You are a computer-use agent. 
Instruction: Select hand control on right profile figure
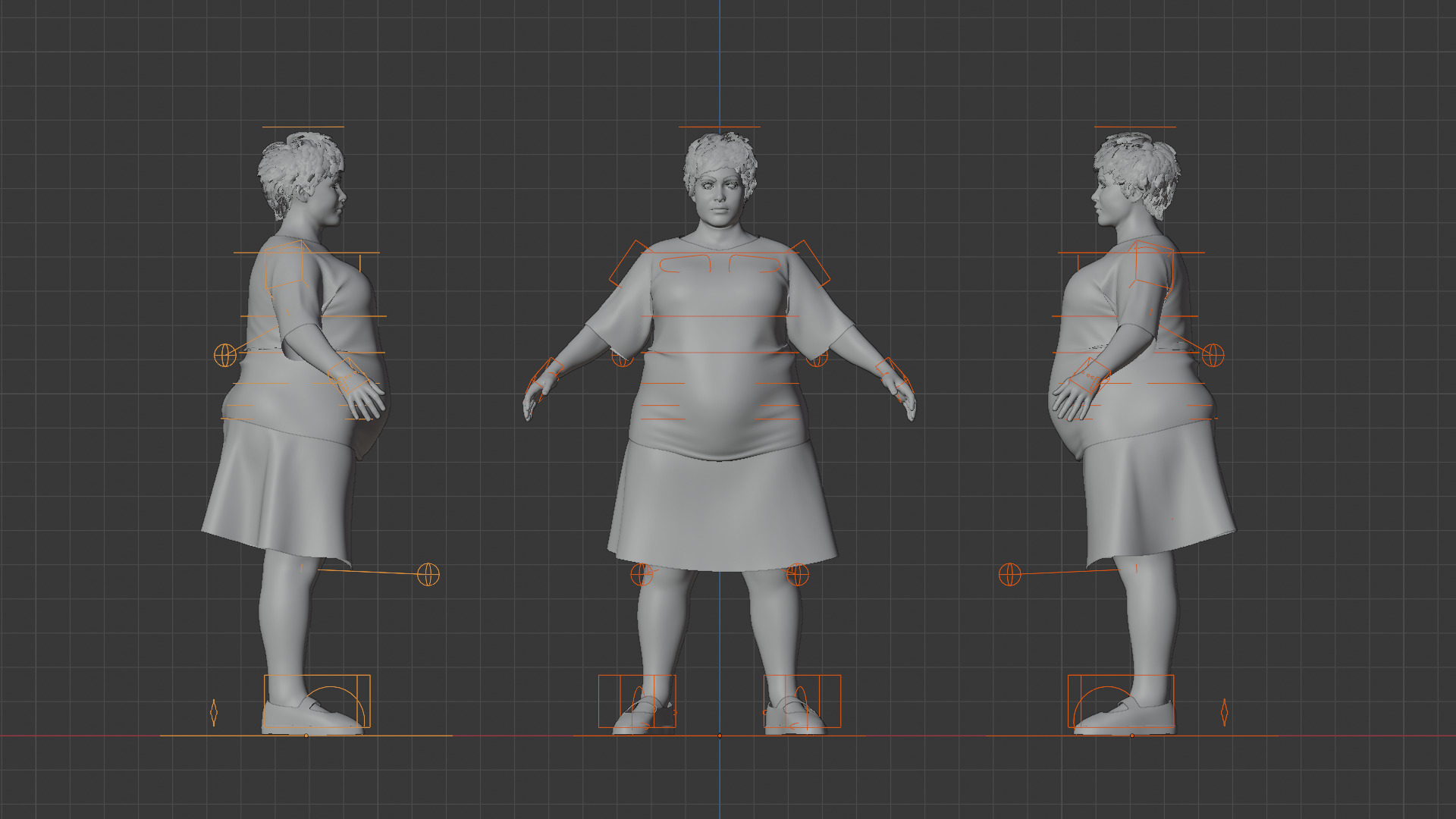[x=1091, y=375]
